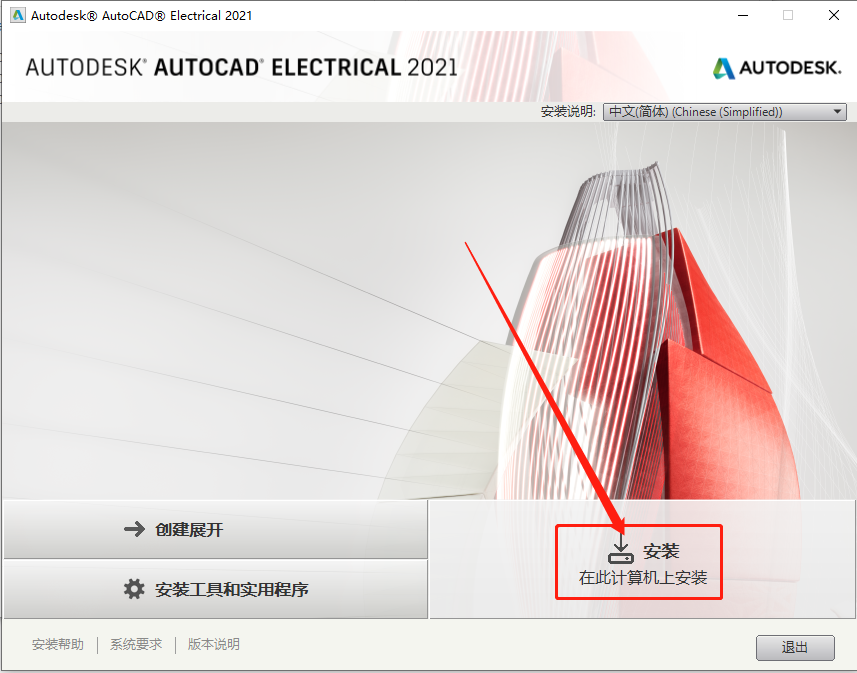The image size is (857, 673).
Task: Start installation via the 安装 label
Action: 661,551
